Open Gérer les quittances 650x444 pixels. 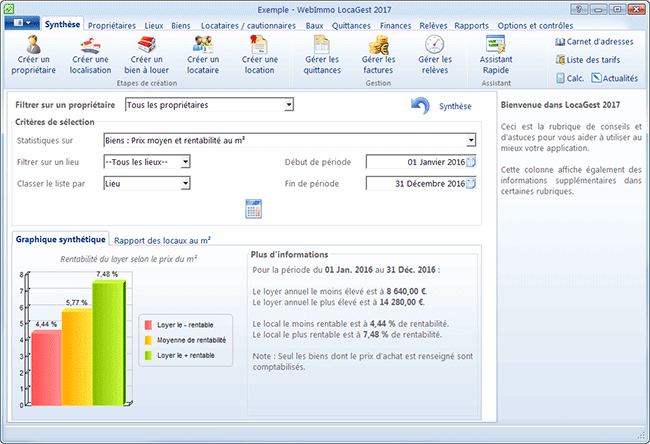[322, 46]
